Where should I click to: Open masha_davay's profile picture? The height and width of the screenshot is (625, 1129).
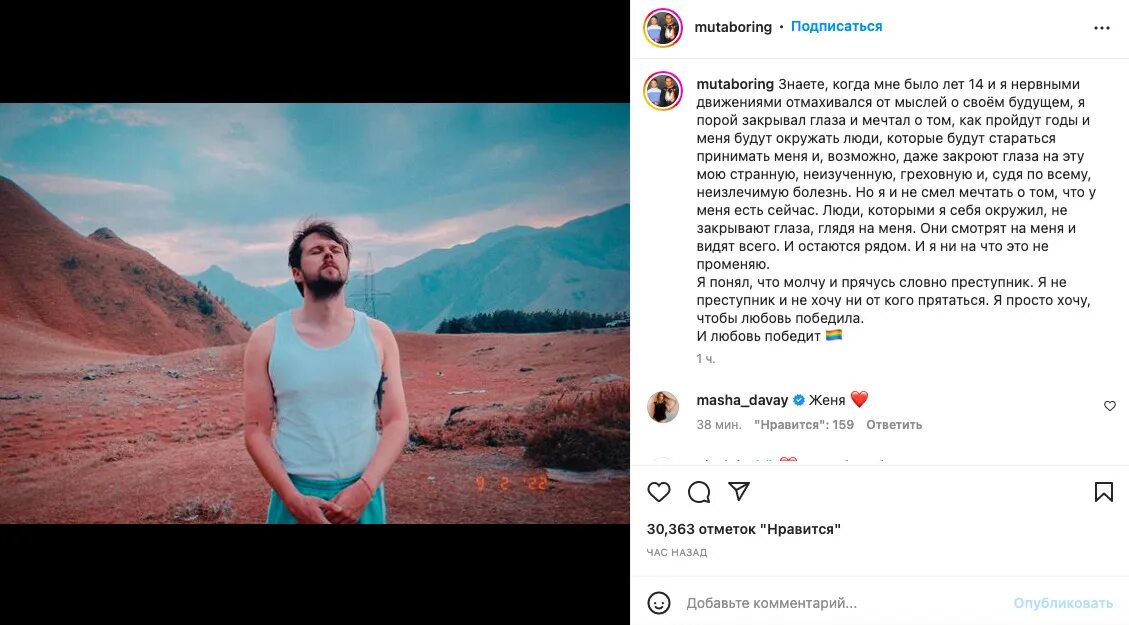663,406
